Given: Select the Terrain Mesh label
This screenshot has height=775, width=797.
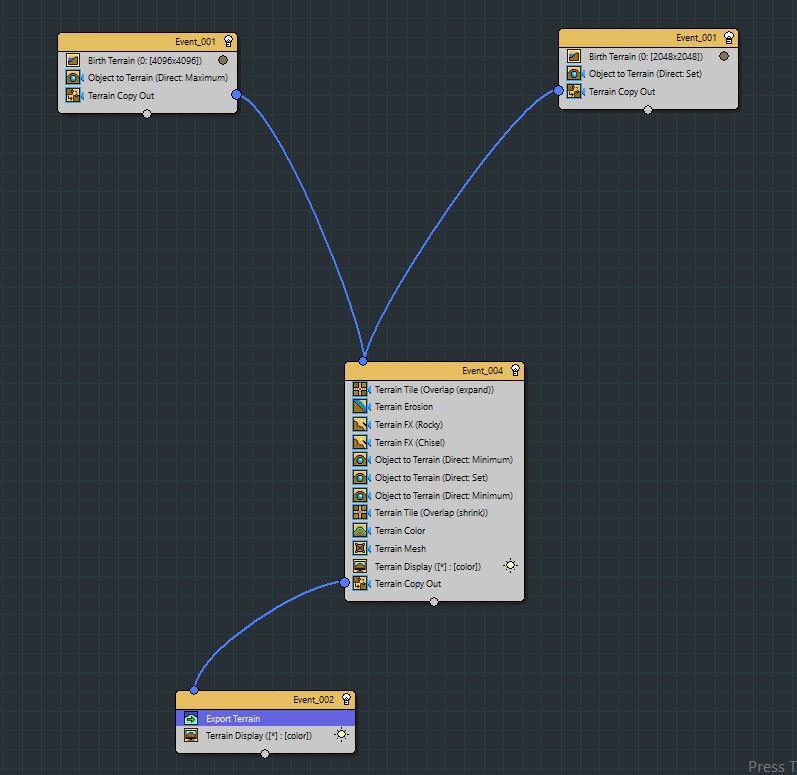Looking at the screenshot, I should (401, 548).
